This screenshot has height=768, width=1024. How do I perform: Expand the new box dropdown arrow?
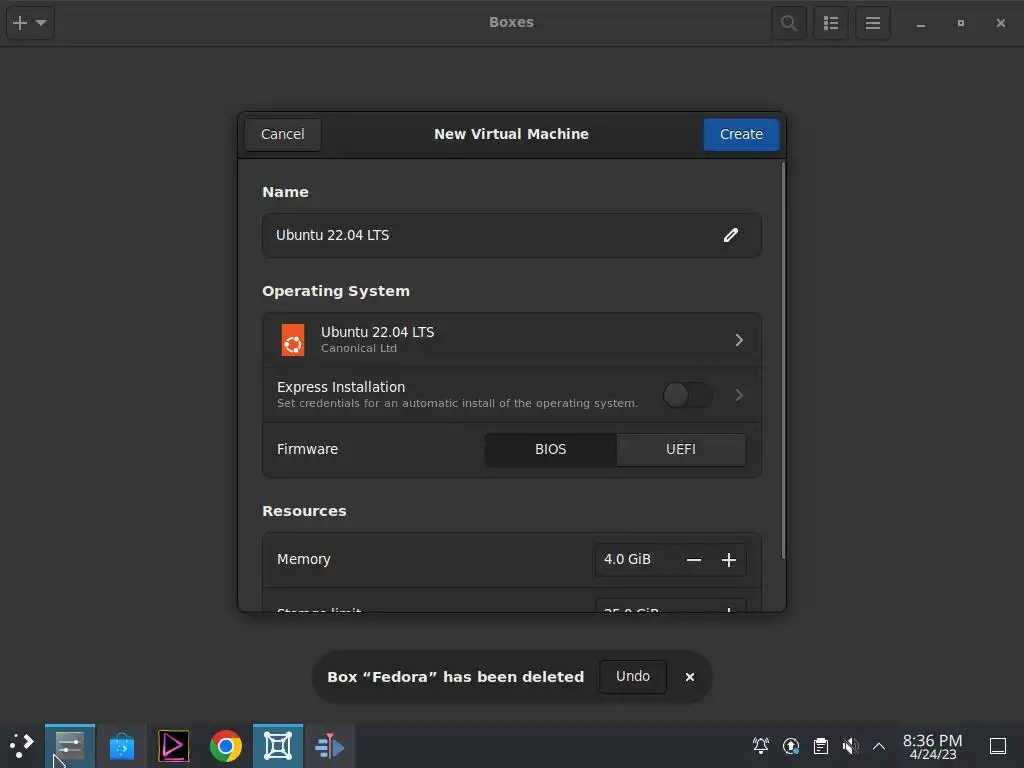click(x=41, y=23)
